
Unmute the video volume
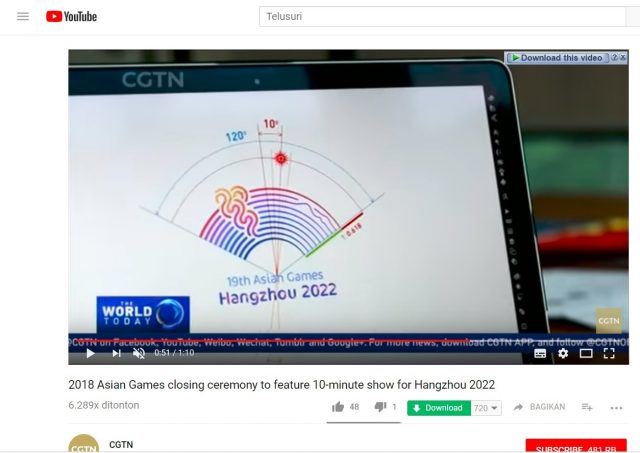[139, 353]
